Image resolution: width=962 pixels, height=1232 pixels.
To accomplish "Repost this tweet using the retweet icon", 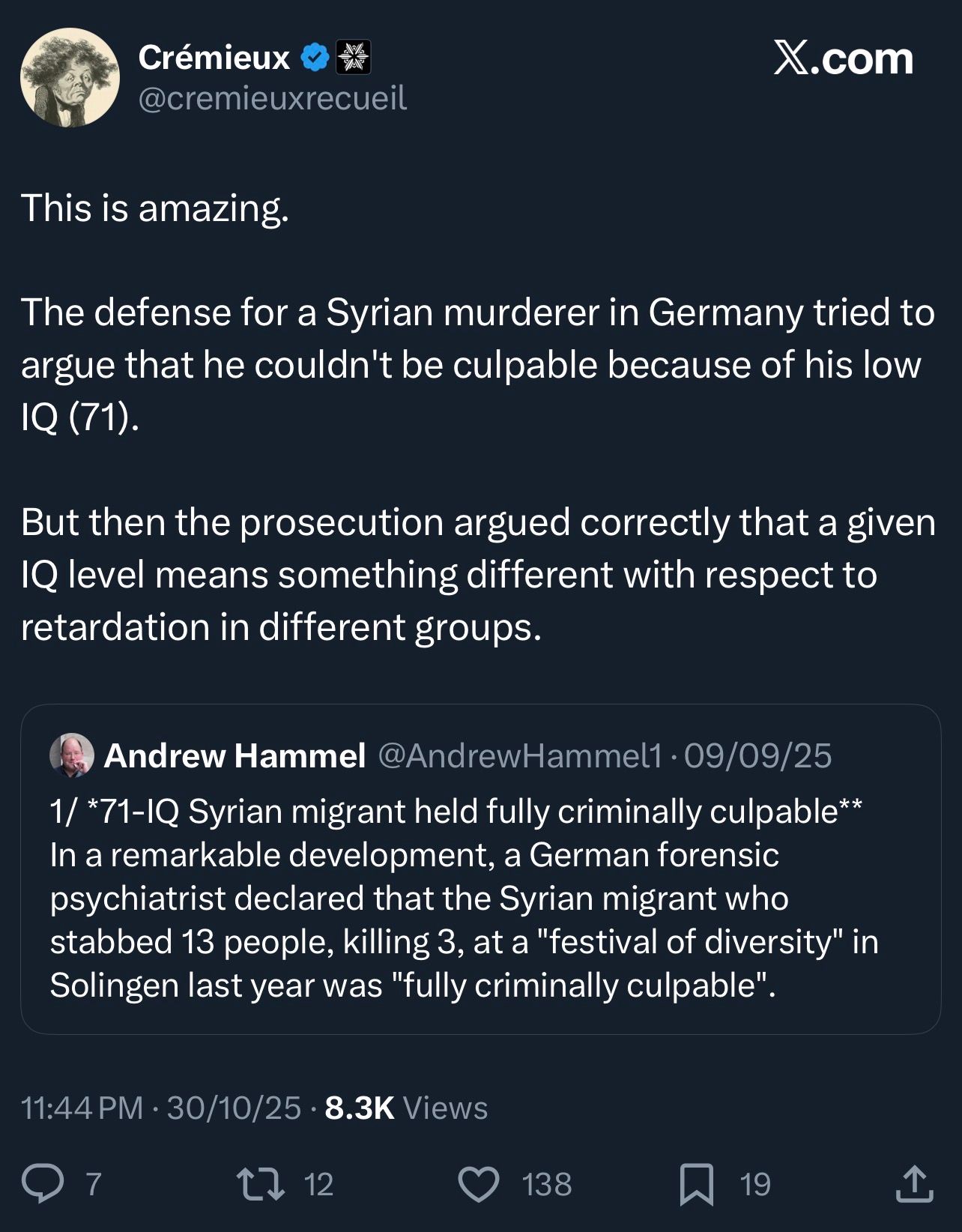I will (x=260, y=1184).
